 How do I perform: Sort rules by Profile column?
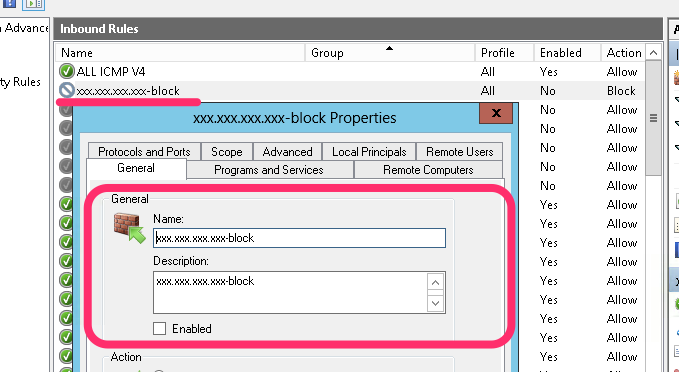pyautogui.click(x=504, y=53)
